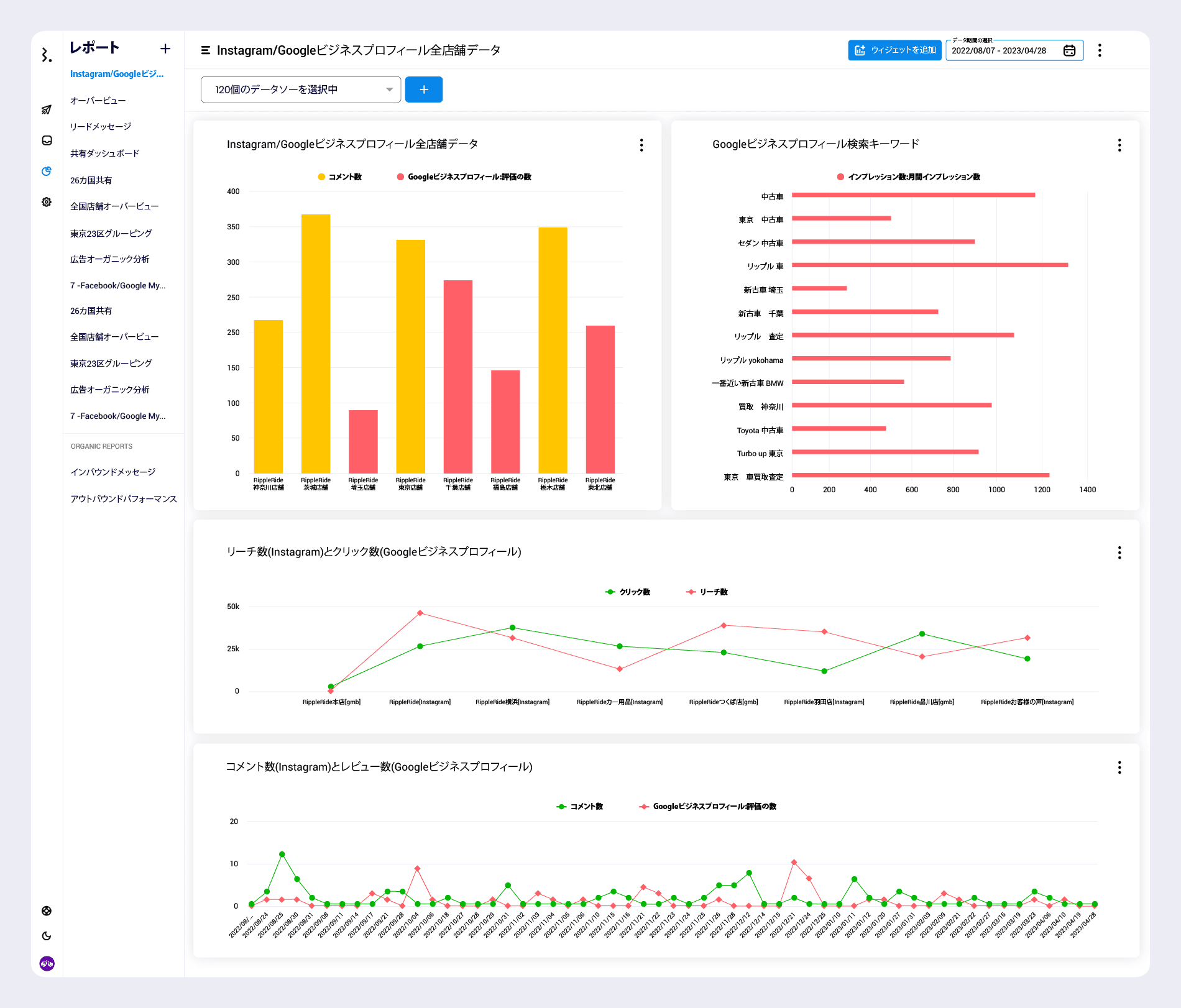Open settings gear icon in sidebar
The image size is (1181, 1008).
[47, 202]
